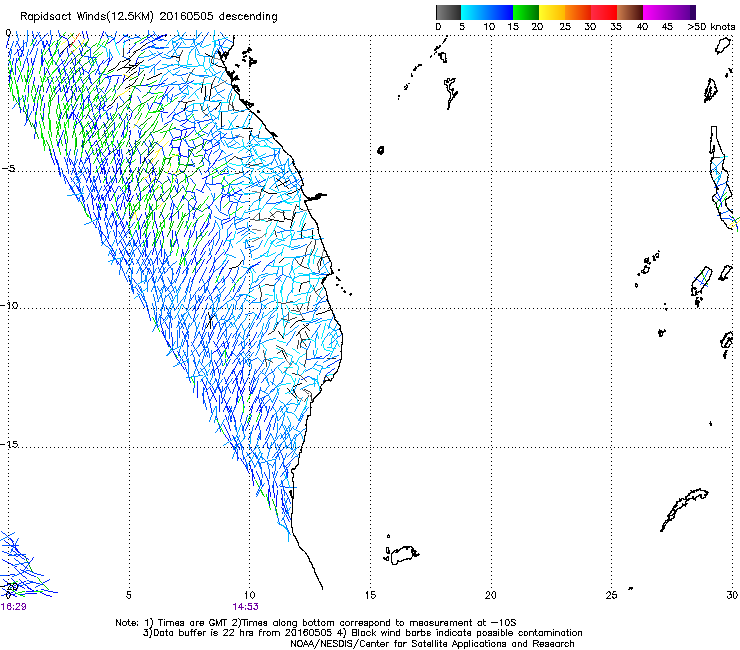Select the longitude axis label '15' at the bottom
The image size is (740, 650).
370,595
